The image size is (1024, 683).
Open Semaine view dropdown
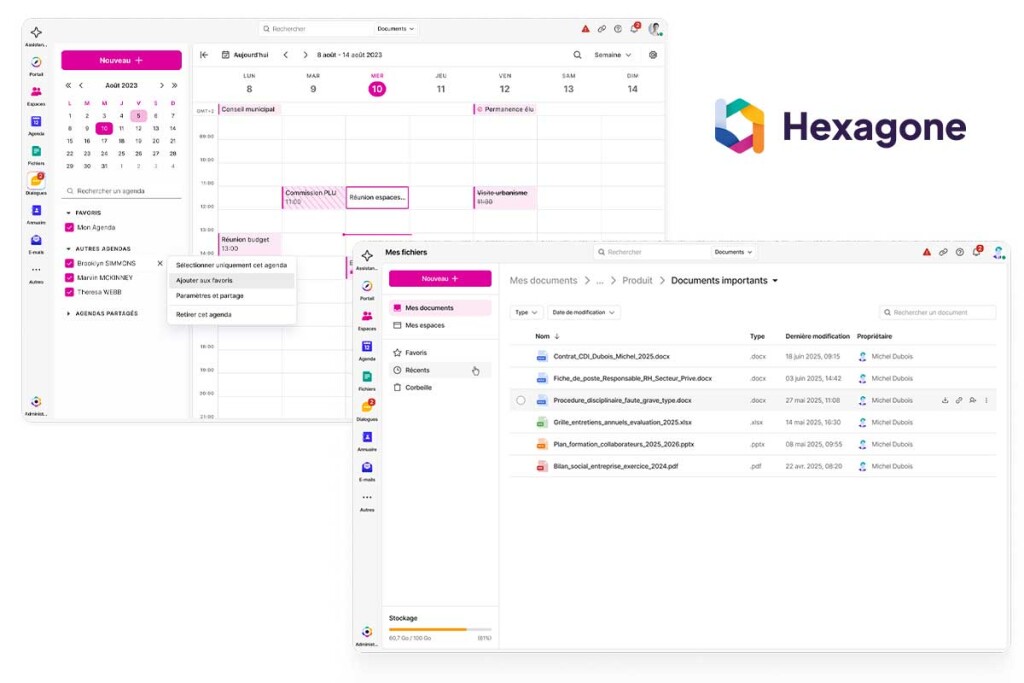(x=613, y=55)
